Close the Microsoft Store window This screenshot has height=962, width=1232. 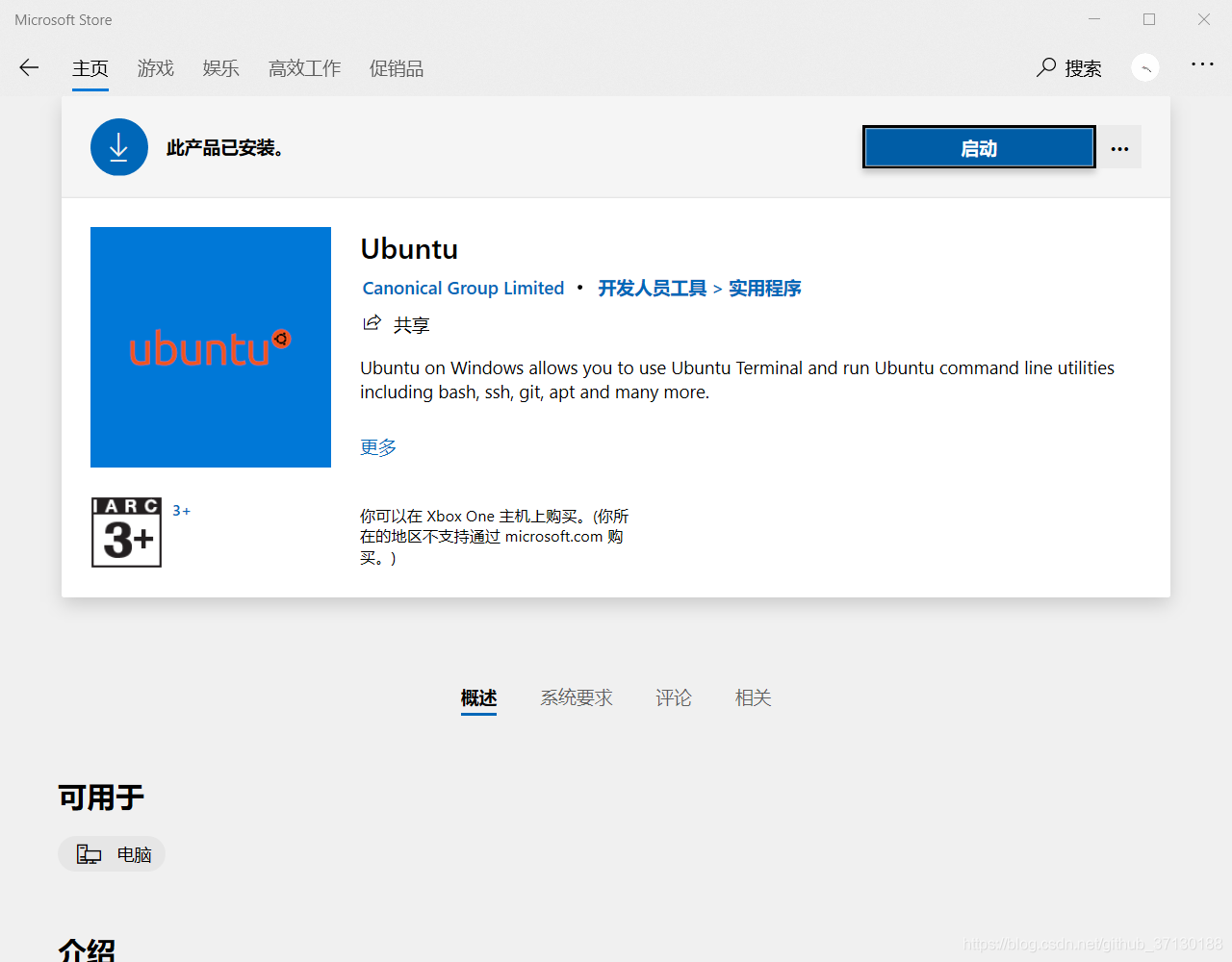(1204, 19)
